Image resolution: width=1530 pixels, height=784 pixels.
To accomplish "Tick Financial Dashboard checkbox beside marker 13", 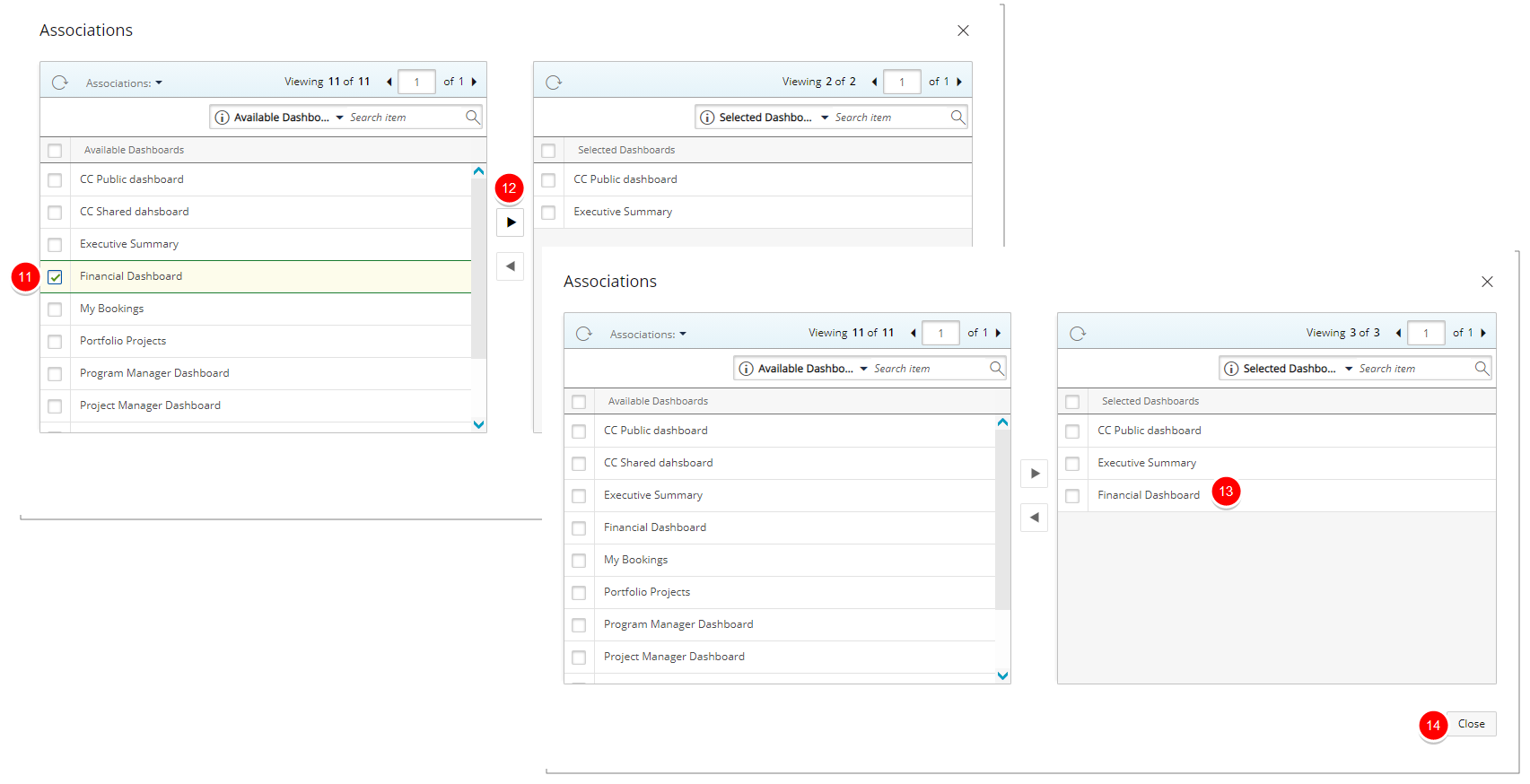I will (1072, 496).
